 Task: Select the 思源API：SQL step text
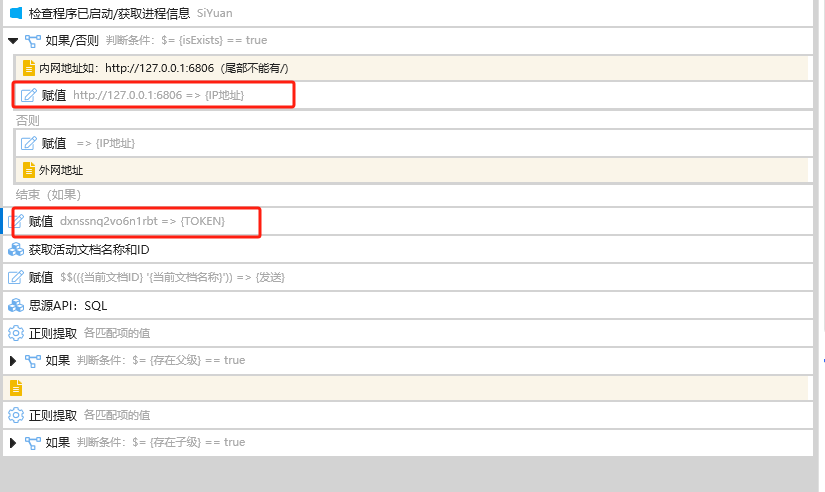68,305
